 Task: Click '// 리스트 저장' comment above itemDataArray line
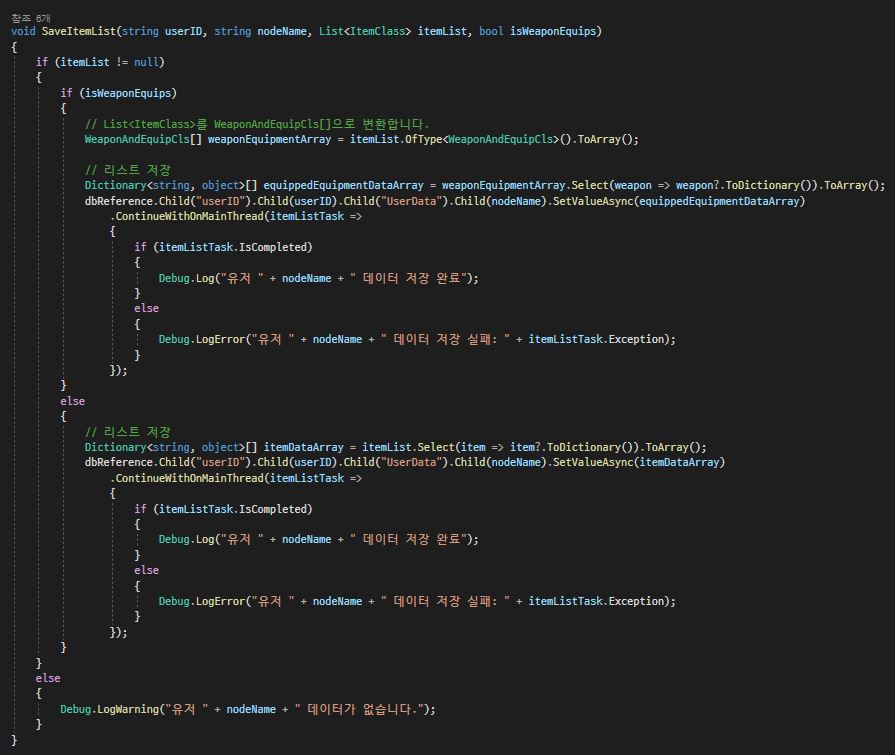pos(128,432)
